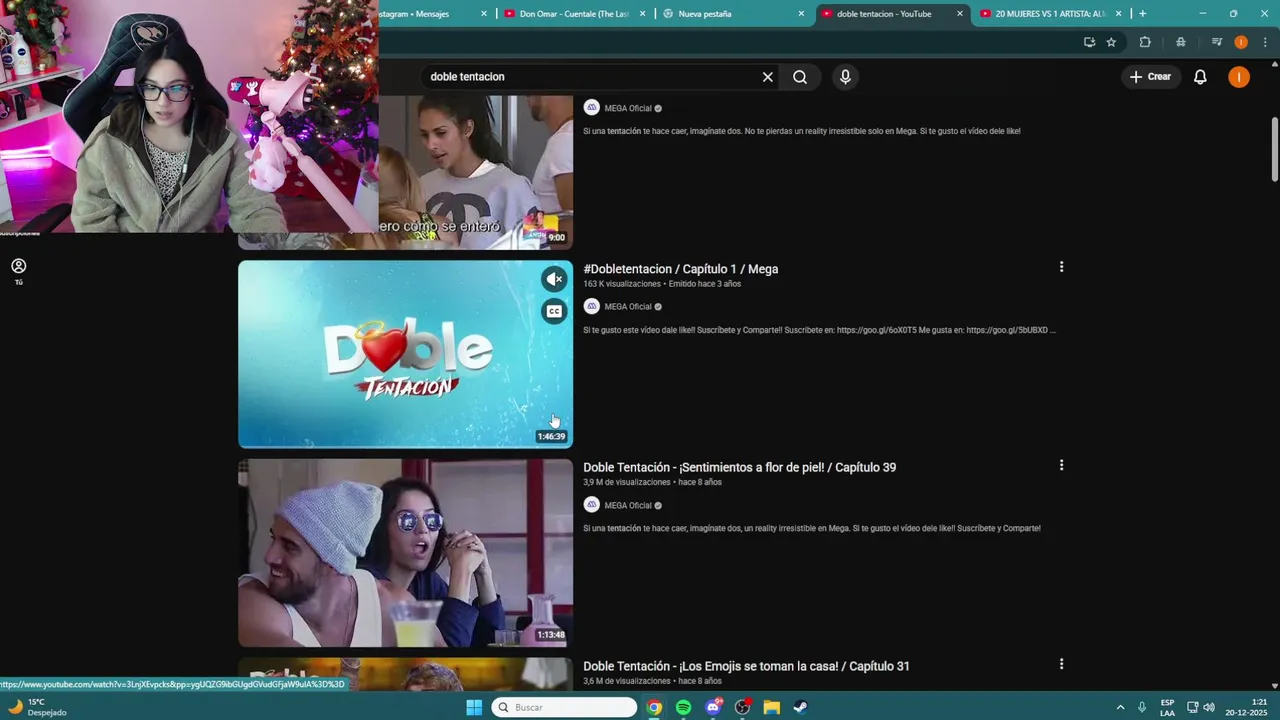
Task: Open the 9:00 video thumbnail at the top
Action: coord(475,172)
